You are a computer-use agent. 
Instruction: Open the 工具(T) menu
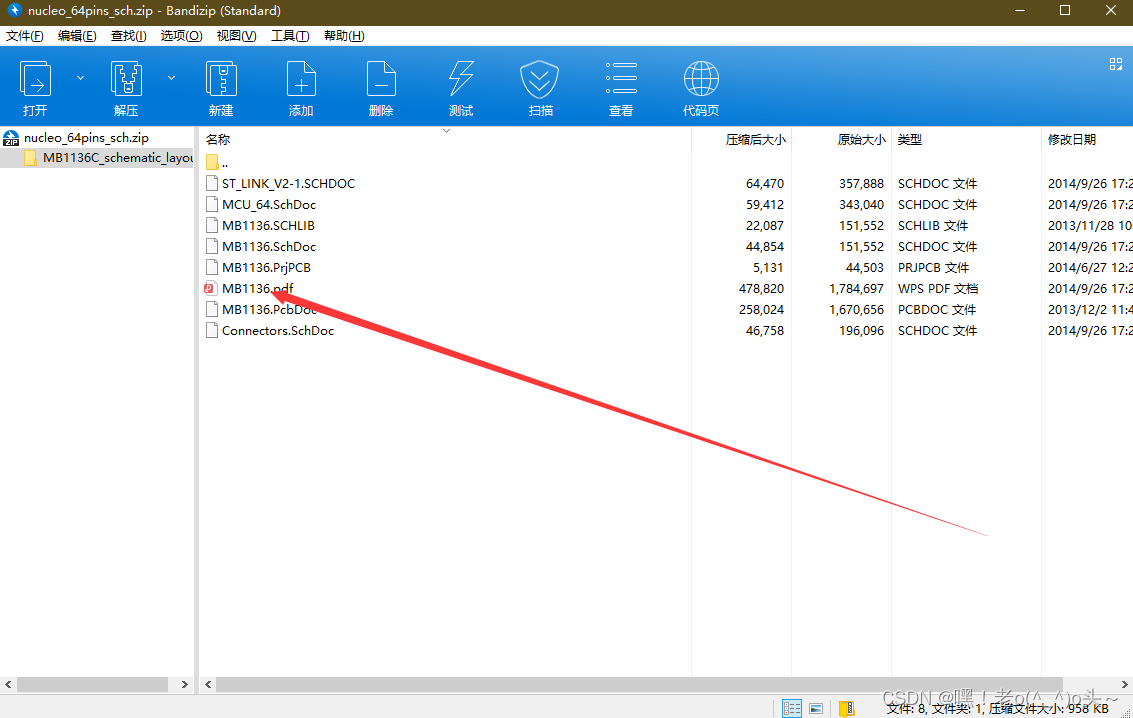[x=290, y=36]
